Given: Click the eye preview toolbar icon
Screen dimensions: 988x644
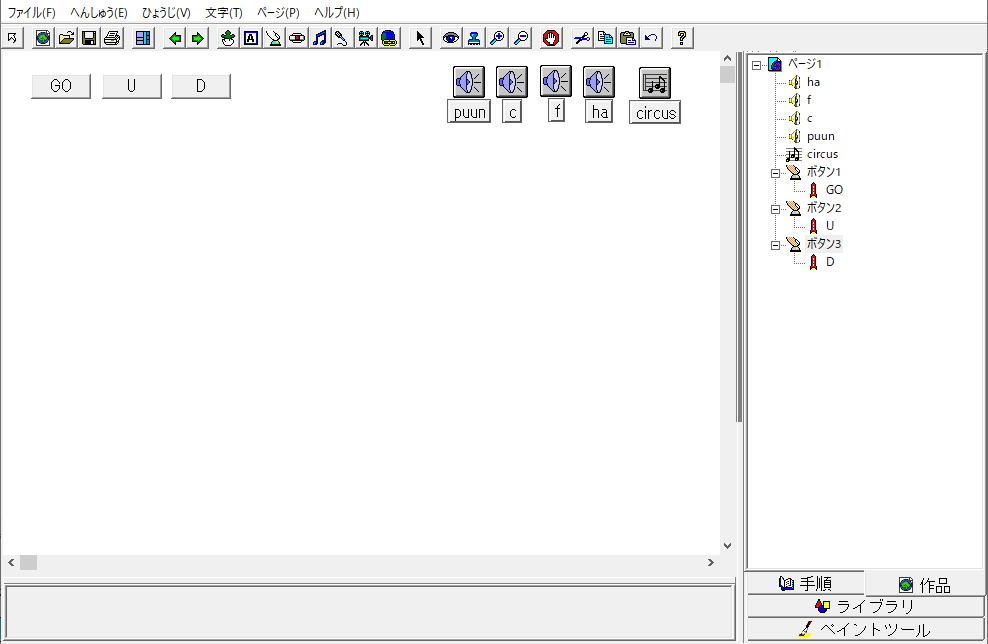Looking at the screenshot, I should pyautogui.click(x=451, y=38).
